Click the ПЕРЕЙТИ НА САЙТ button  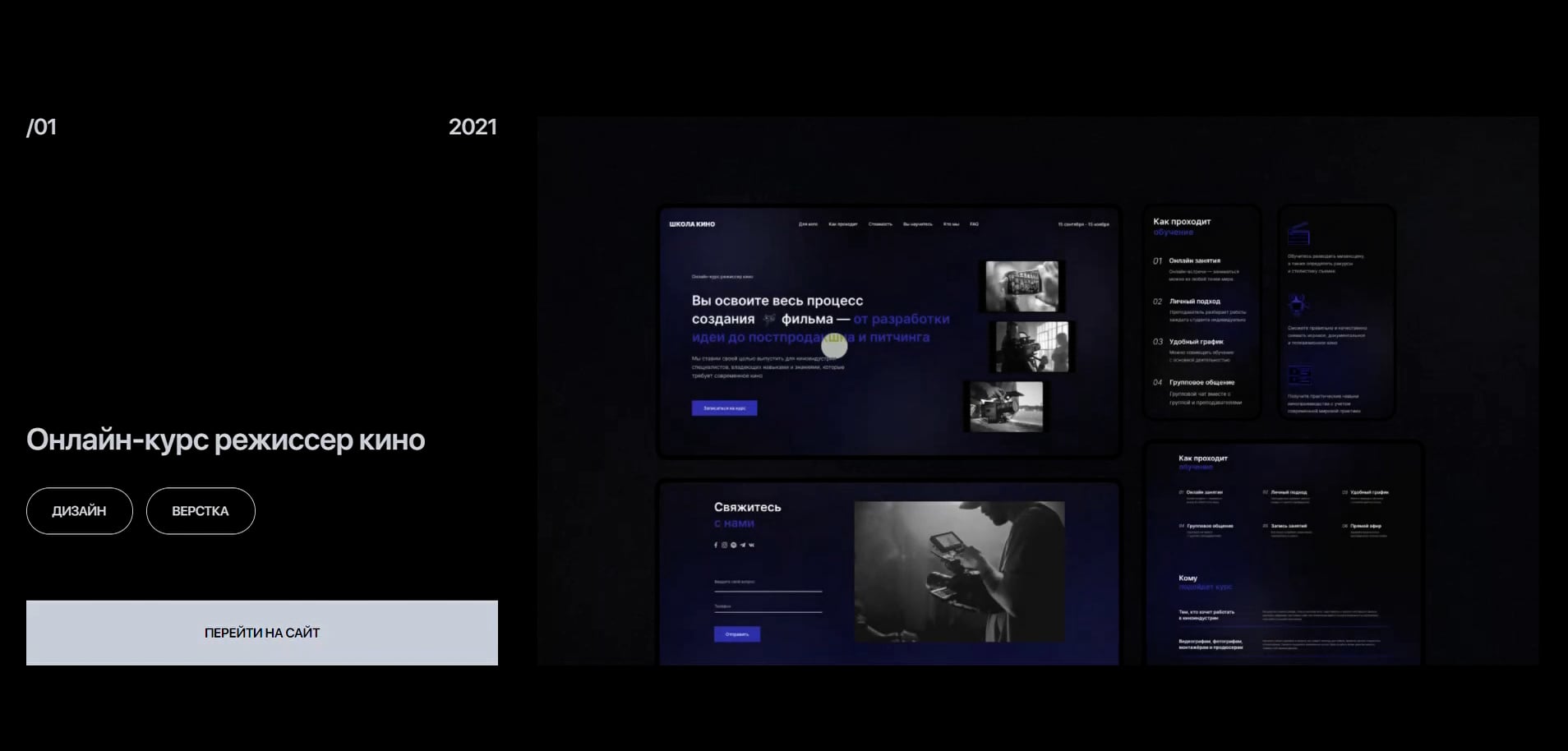262,633
